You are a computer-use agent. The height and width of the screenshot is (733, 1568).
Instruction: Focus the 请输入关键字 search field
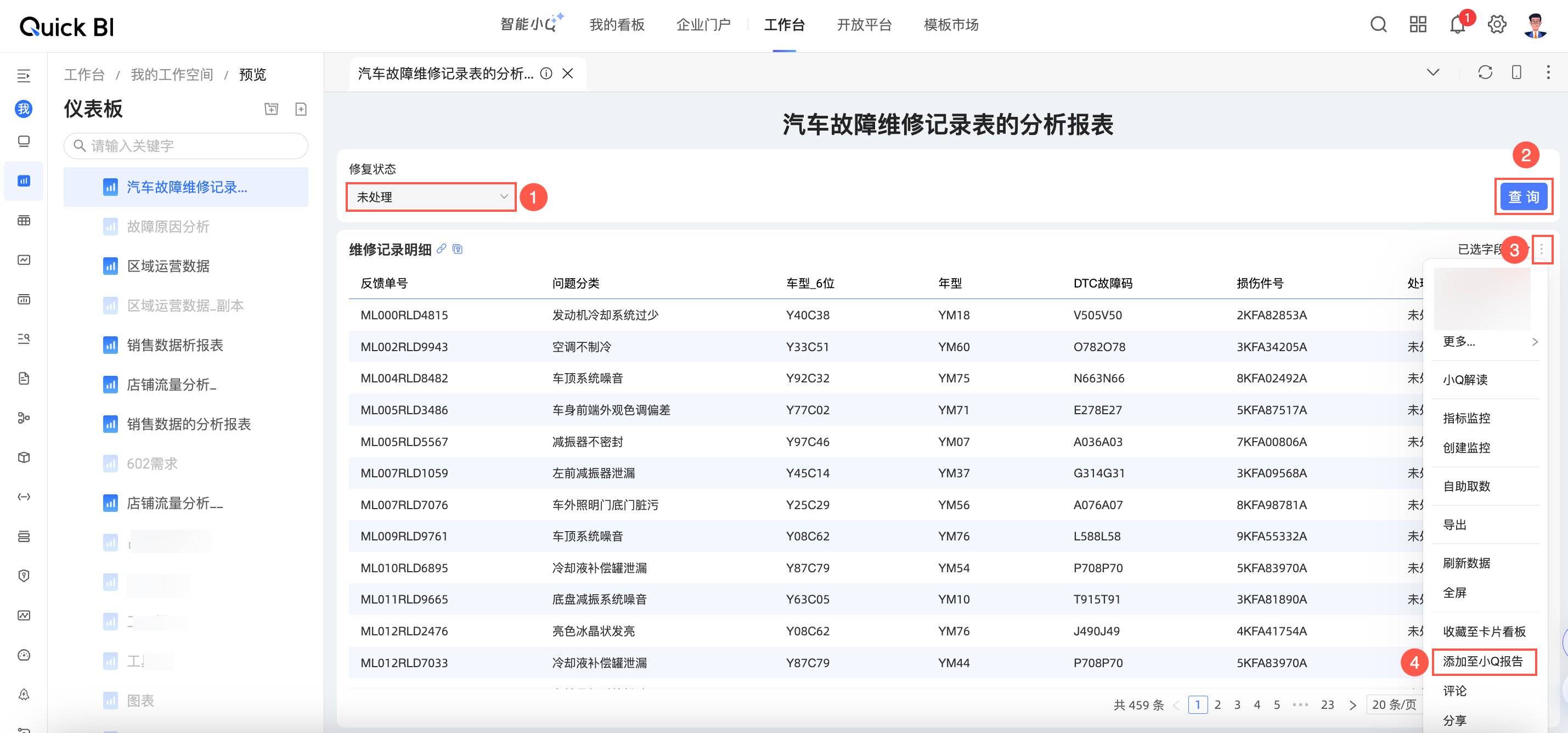coord(185,146)
